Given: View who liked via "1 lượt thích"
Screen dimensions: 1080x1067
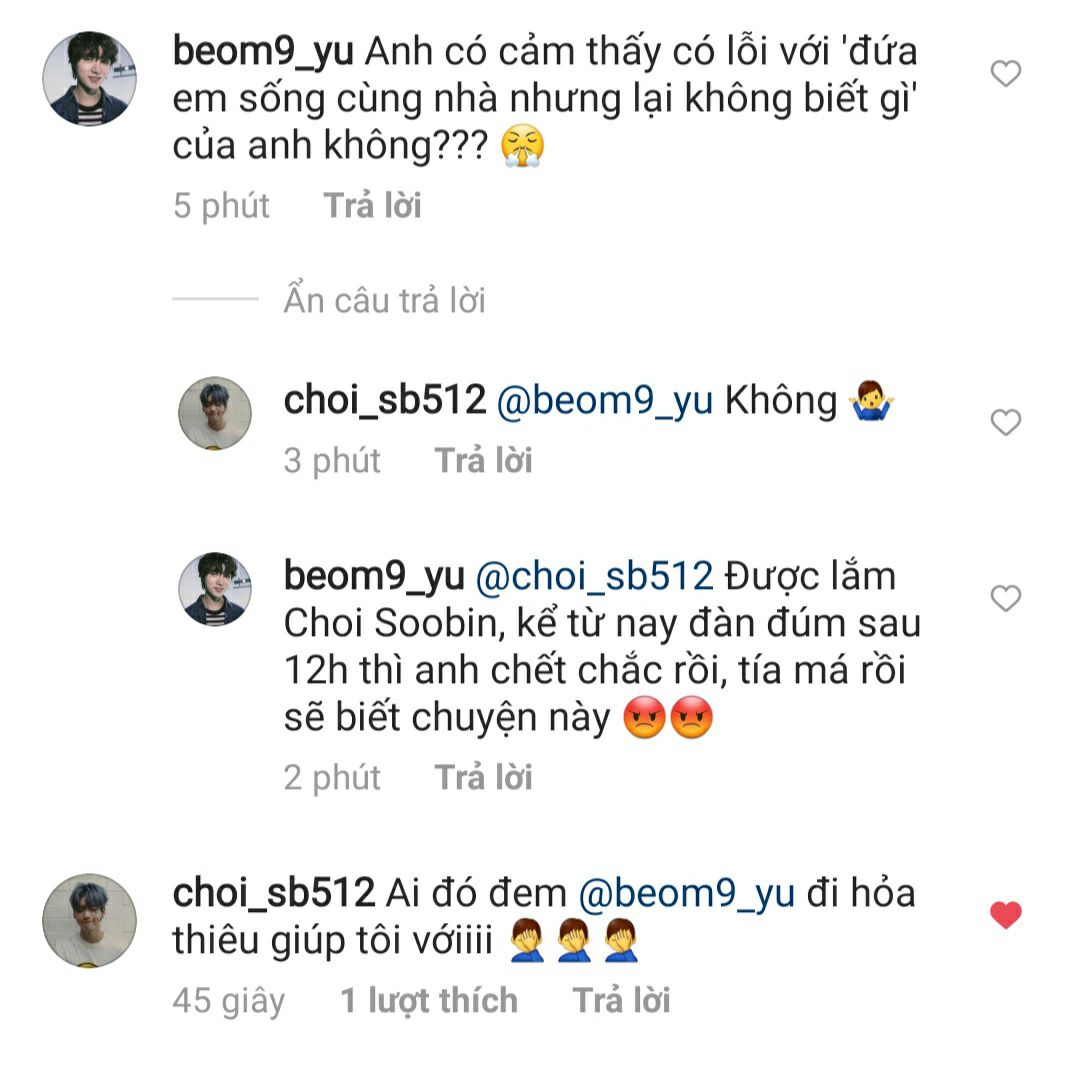Looking at the screenshot, I should [429, 1000].
